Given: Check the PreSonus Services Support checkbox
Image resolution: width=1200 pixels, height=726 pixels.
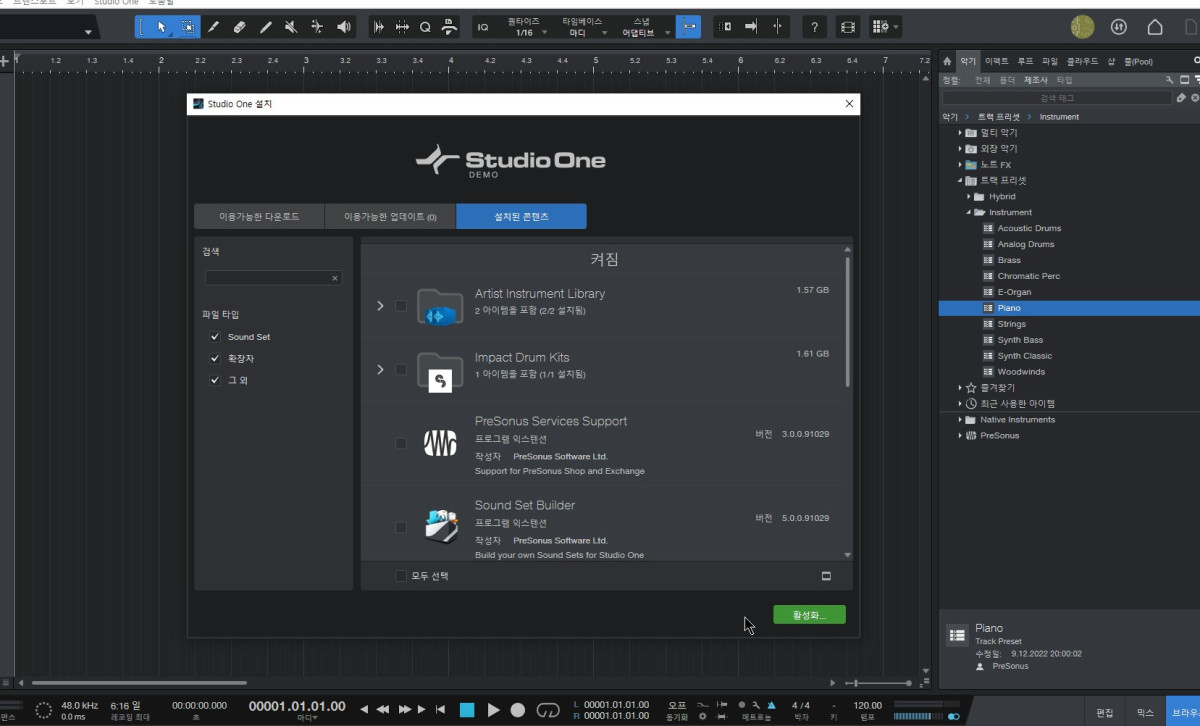Looking at the screenshot, I should [401, 443].
